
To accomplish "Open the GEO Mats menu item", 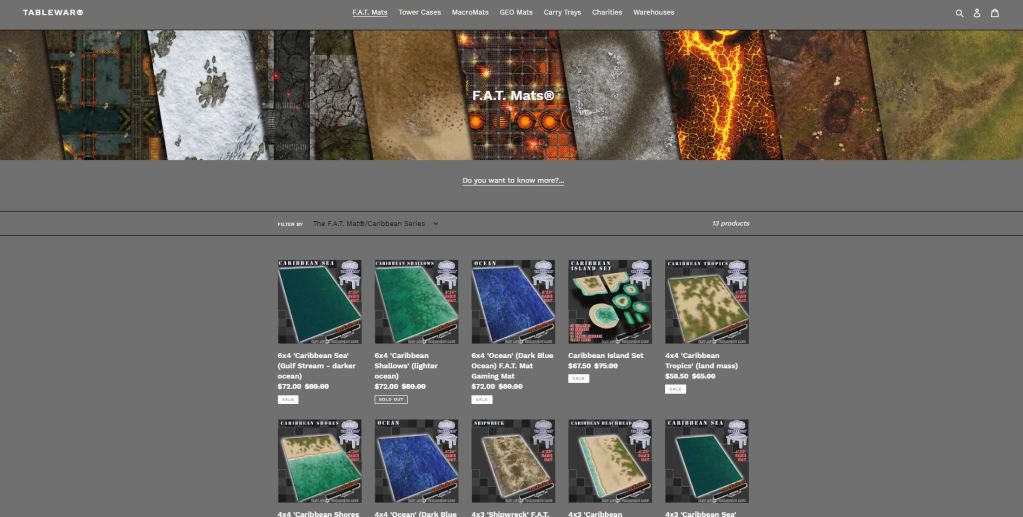I will click(516, 12).
